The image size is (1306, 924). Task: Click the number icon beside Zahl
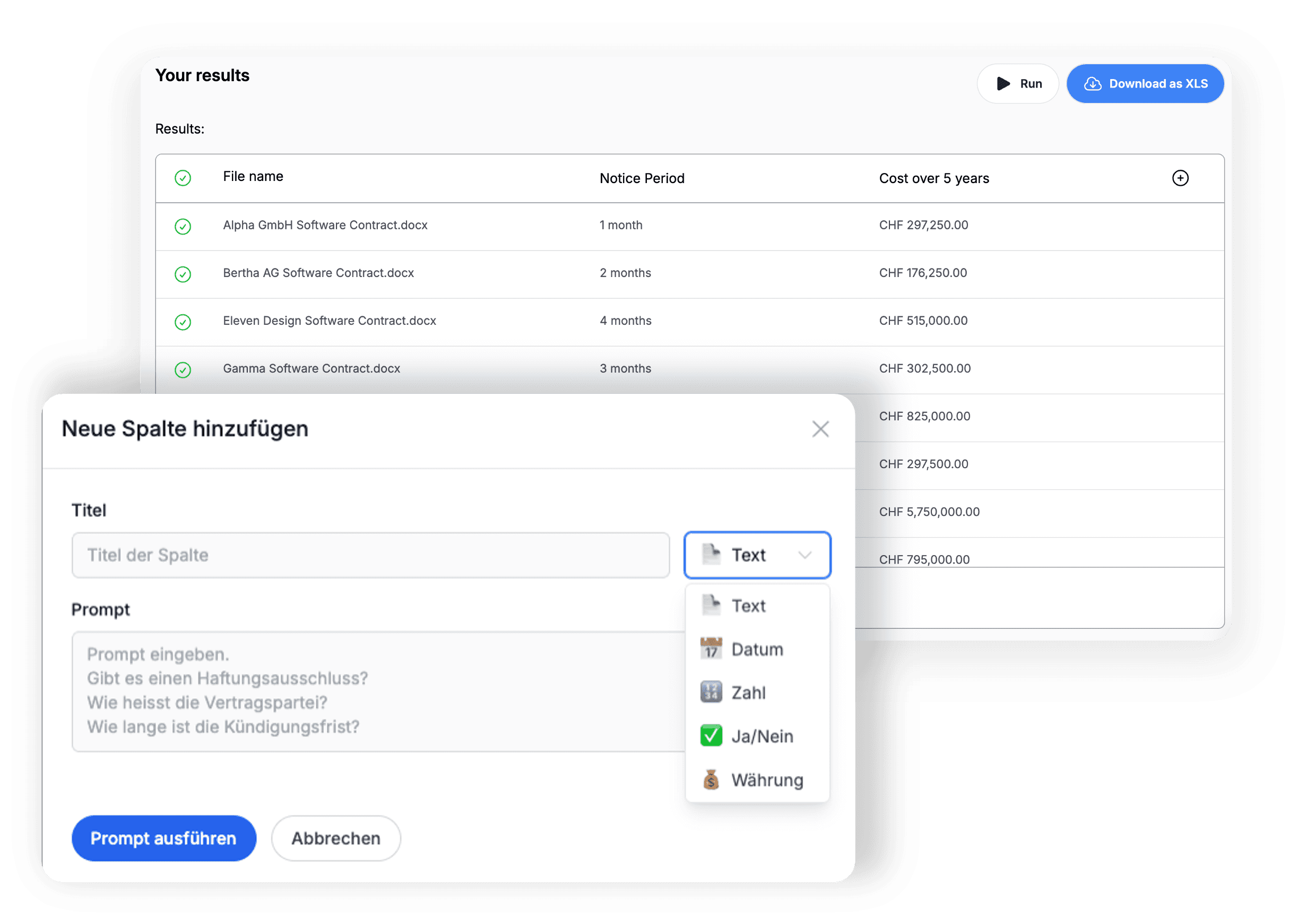[711, 692]
